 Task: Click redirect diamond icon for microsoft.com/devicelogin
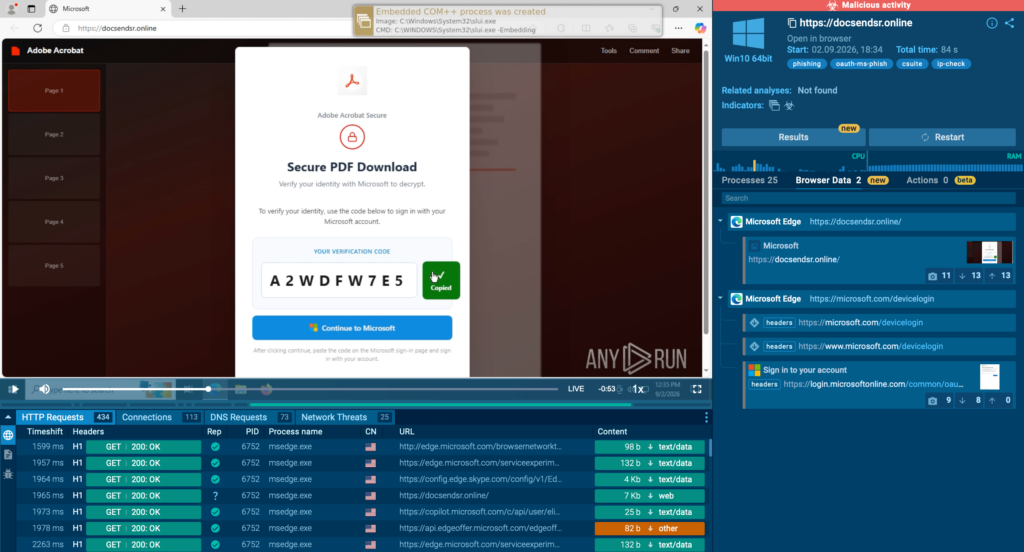point(754,323)
